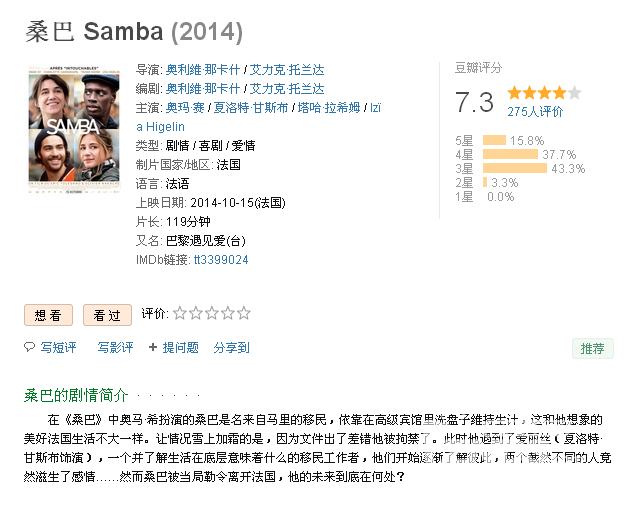Open the 写影评 link
This screenshot has width=633, height=505.
115,348
